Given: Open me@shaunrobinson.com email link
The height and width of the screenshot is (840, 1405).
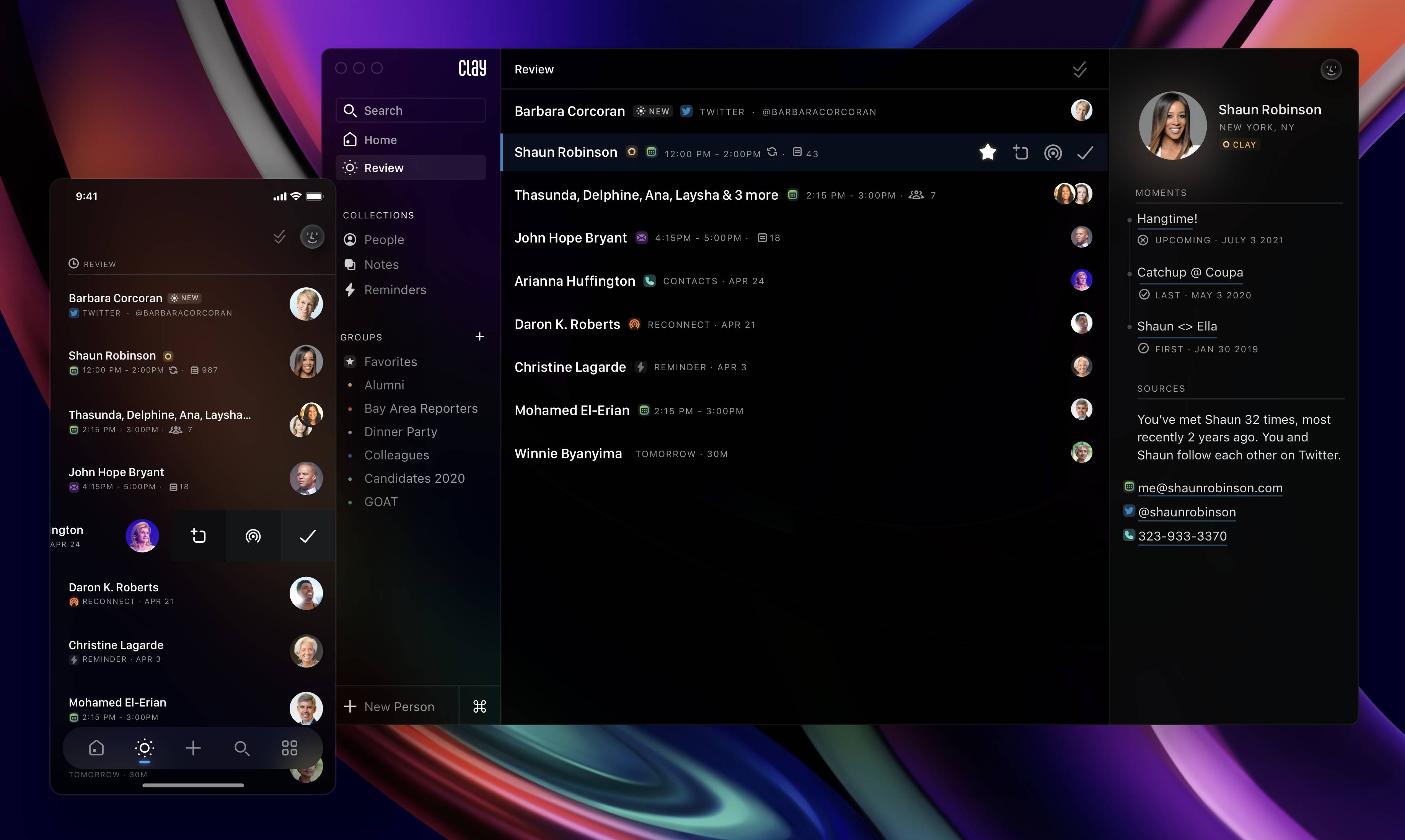Looking at the screenshot, I should pos(1210,488).
